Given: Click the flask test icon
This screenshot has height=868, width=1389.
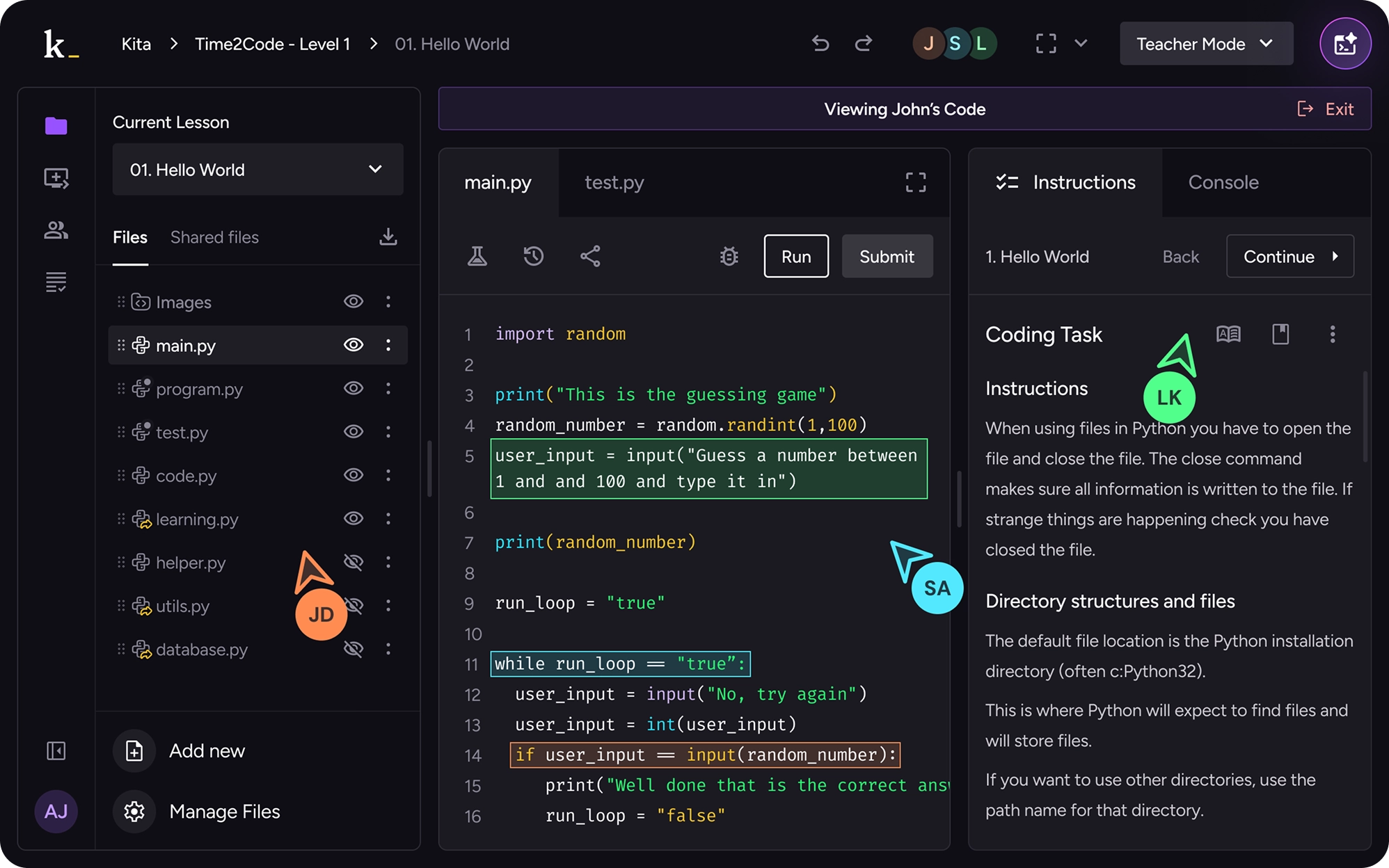Looking at the screenshot, I should 477,257.
